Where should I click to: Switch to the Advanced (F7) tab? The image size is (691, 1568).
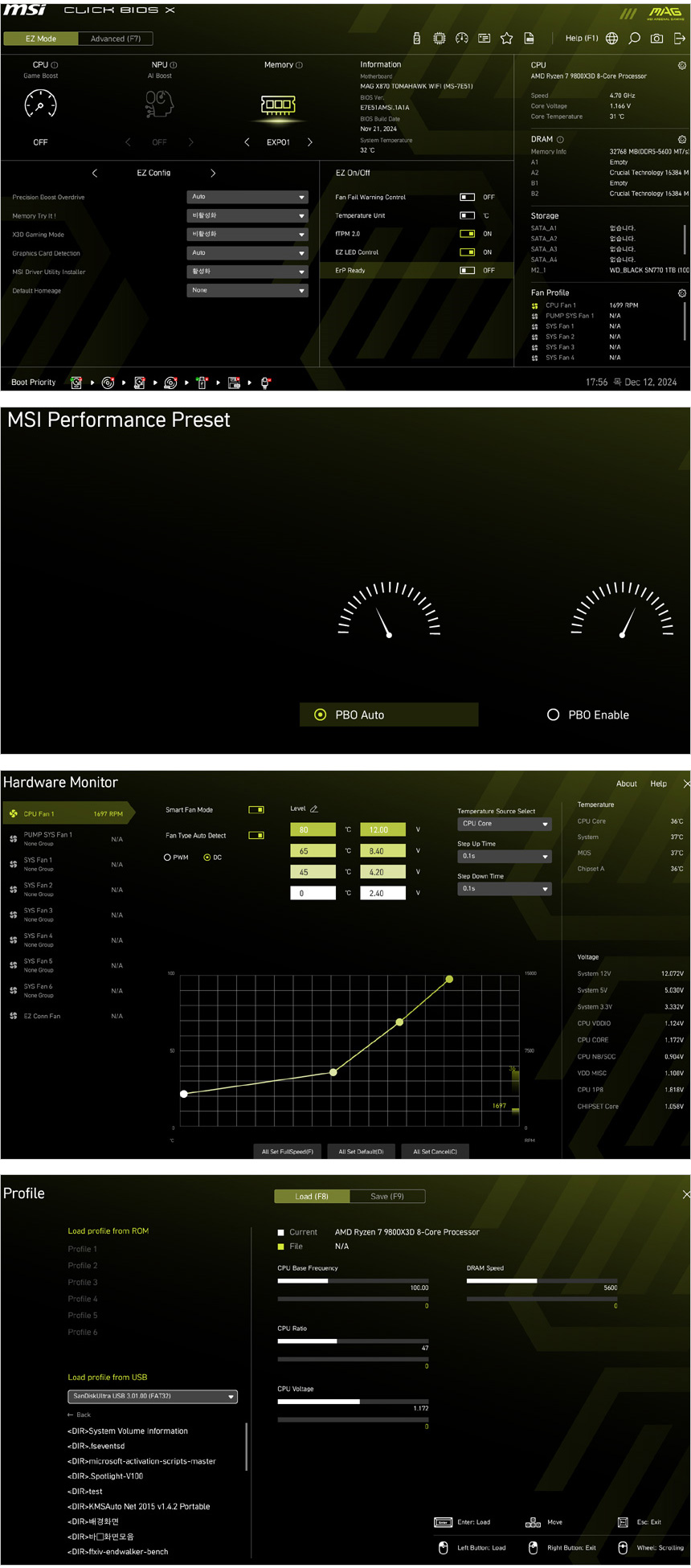point(115,39)
